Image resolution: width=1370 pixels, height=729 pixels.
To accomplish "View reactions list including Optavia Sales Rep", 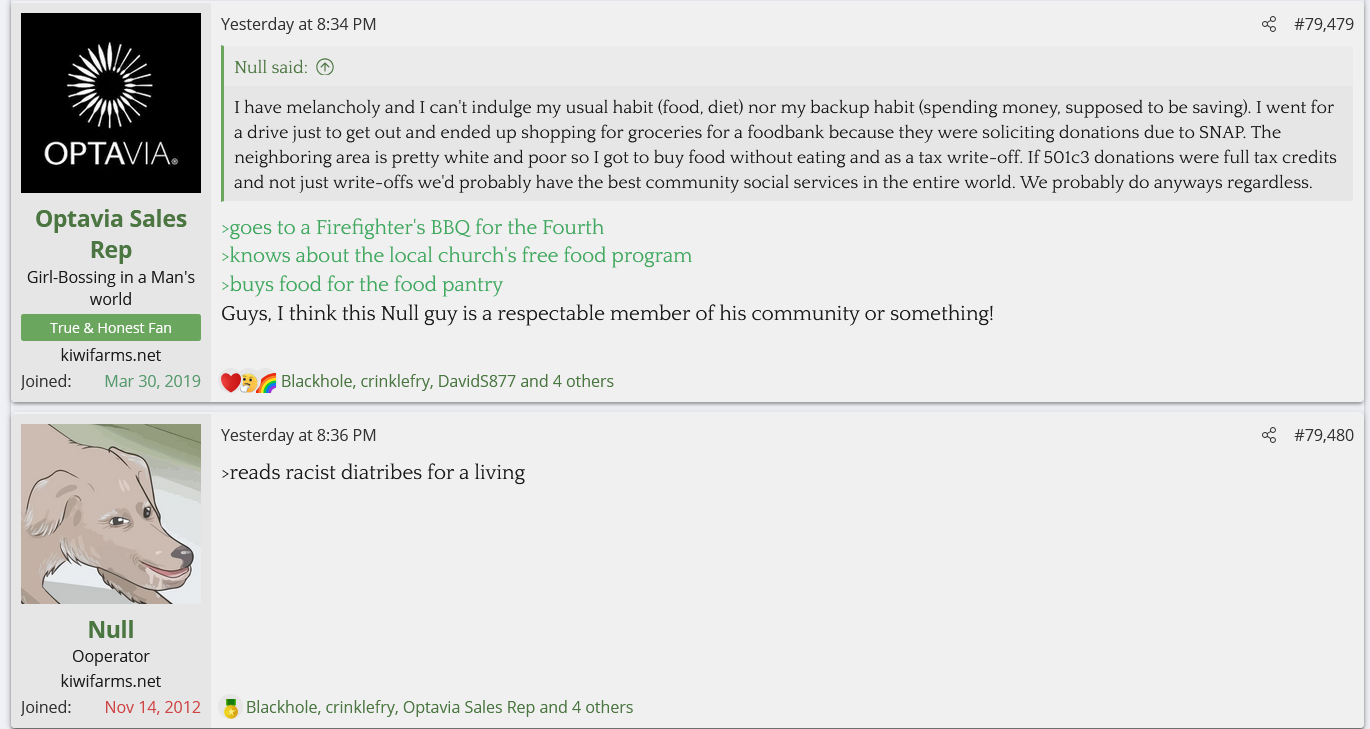I will (x=439, y=707).
